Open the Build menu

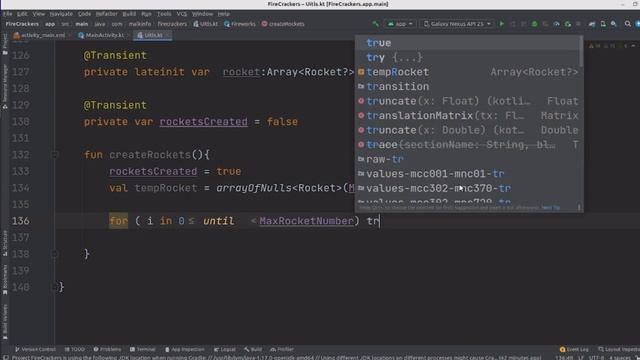click(129, 14)
